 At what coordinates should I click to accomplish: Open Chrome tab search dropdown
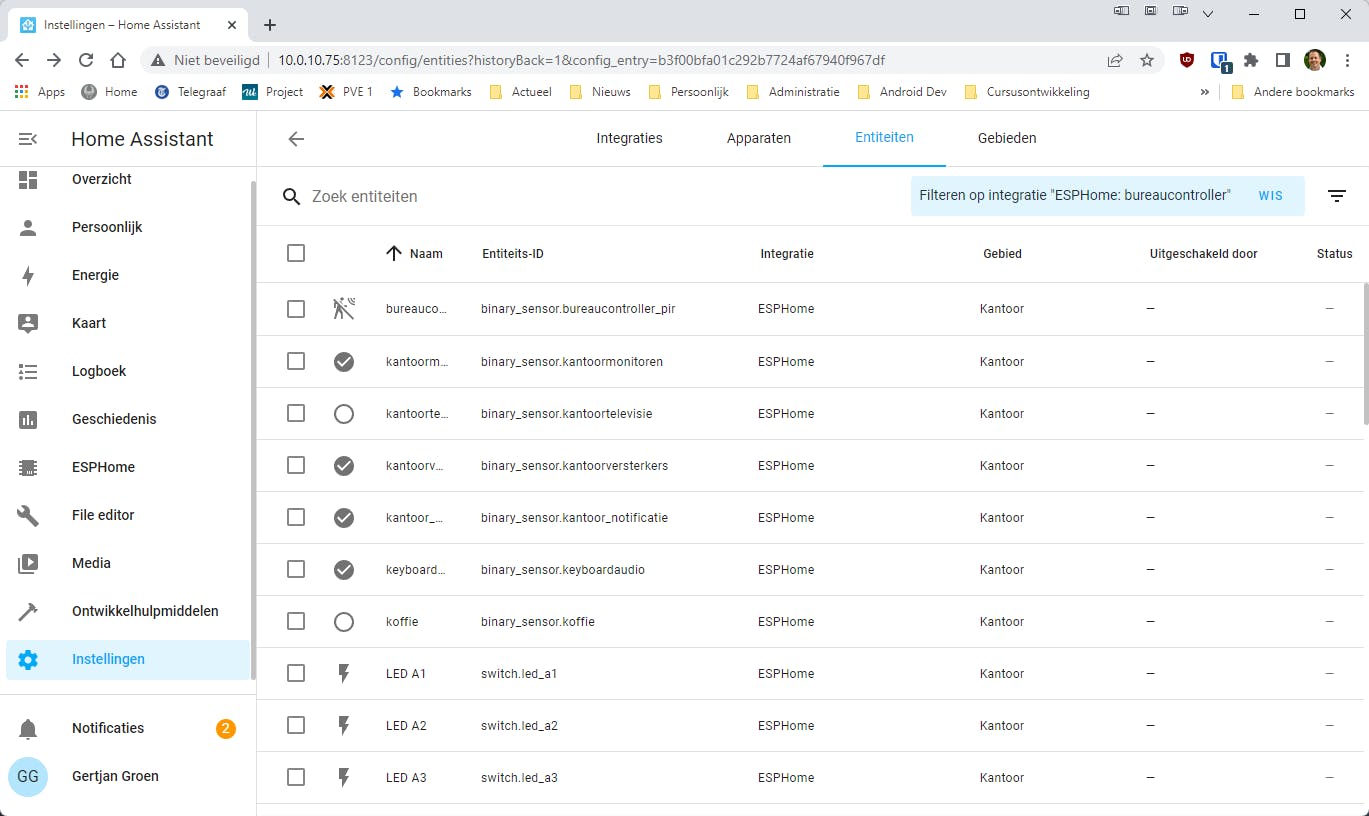tap(1208, 14)
